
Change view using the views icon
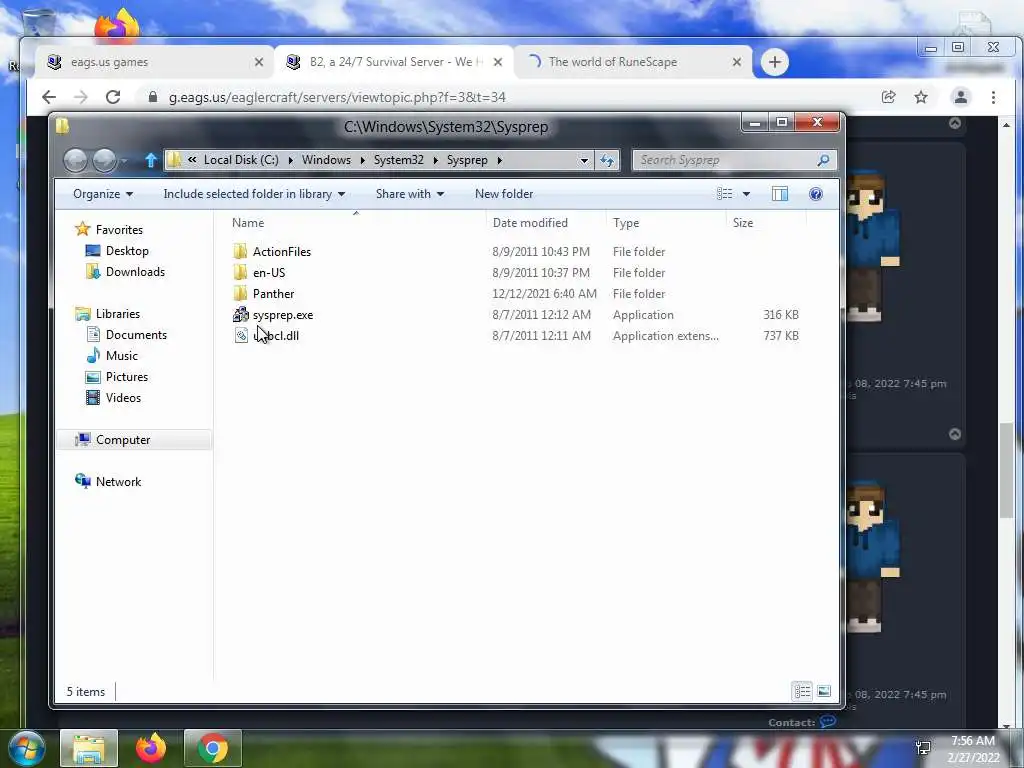pos(724,194)
